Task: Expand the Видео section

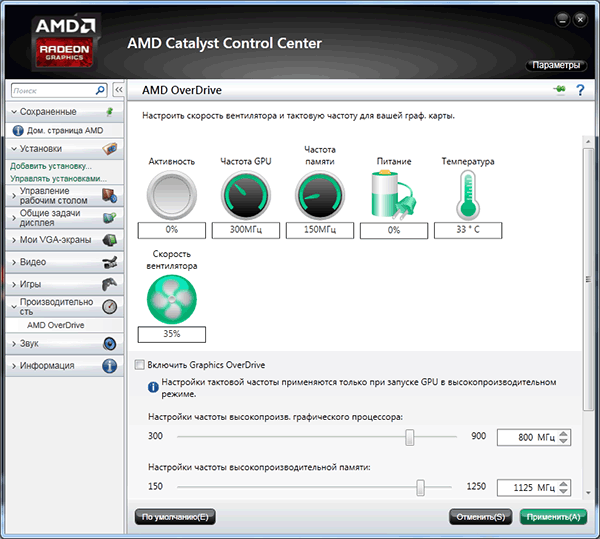Action: point(14,262)
